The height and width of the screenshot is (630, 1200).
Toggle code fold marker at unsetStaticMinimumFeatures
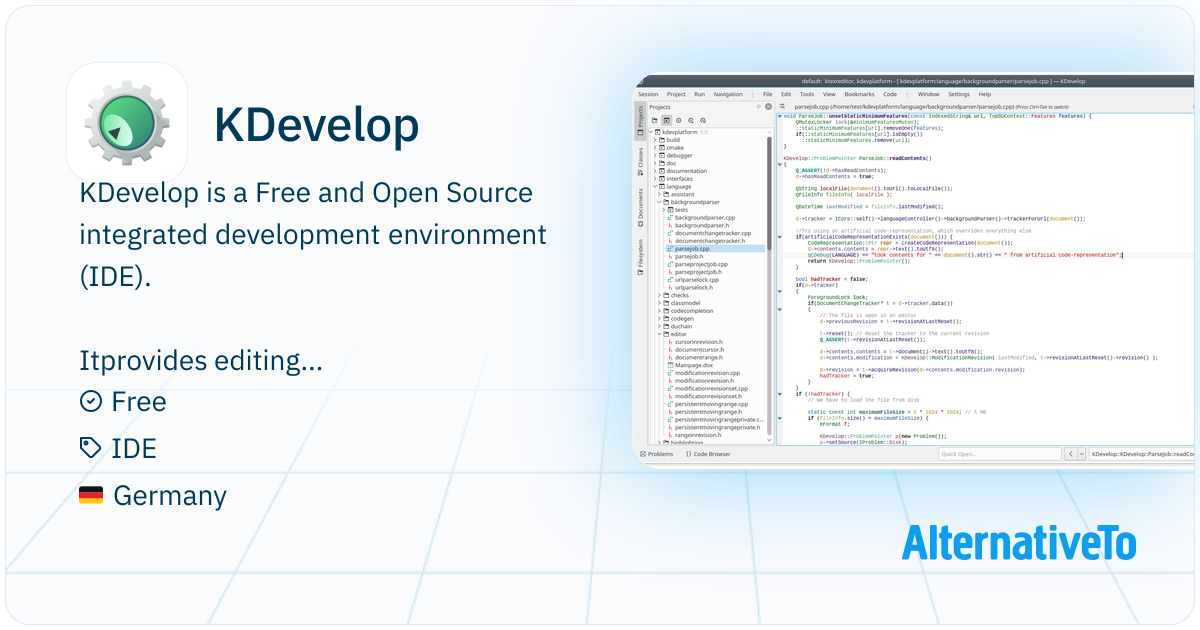click(780, 116)
